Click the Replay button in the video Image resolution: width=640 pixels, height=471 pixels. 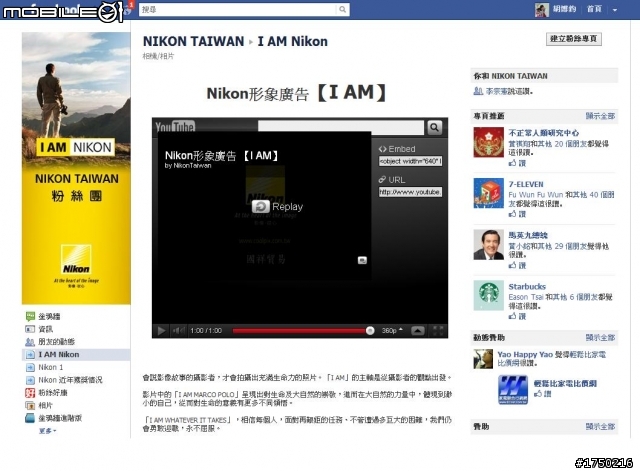point(278,207)
